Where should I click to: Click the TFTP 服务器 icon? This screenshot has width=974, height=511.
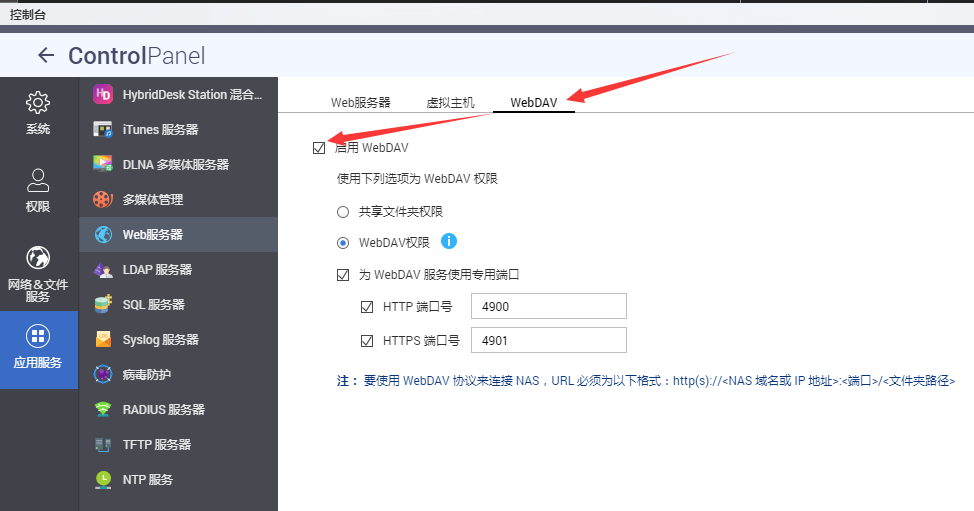(x=102, y=445)
